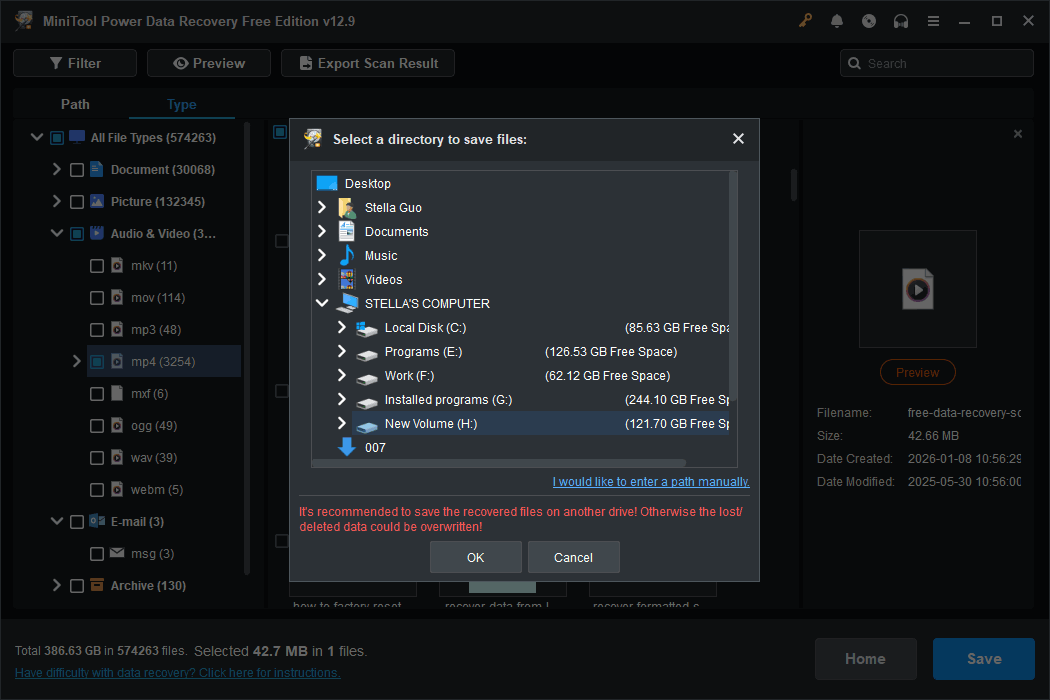Expand the mp4 (3254) node
1050x700 pixels.
[76, 362]
